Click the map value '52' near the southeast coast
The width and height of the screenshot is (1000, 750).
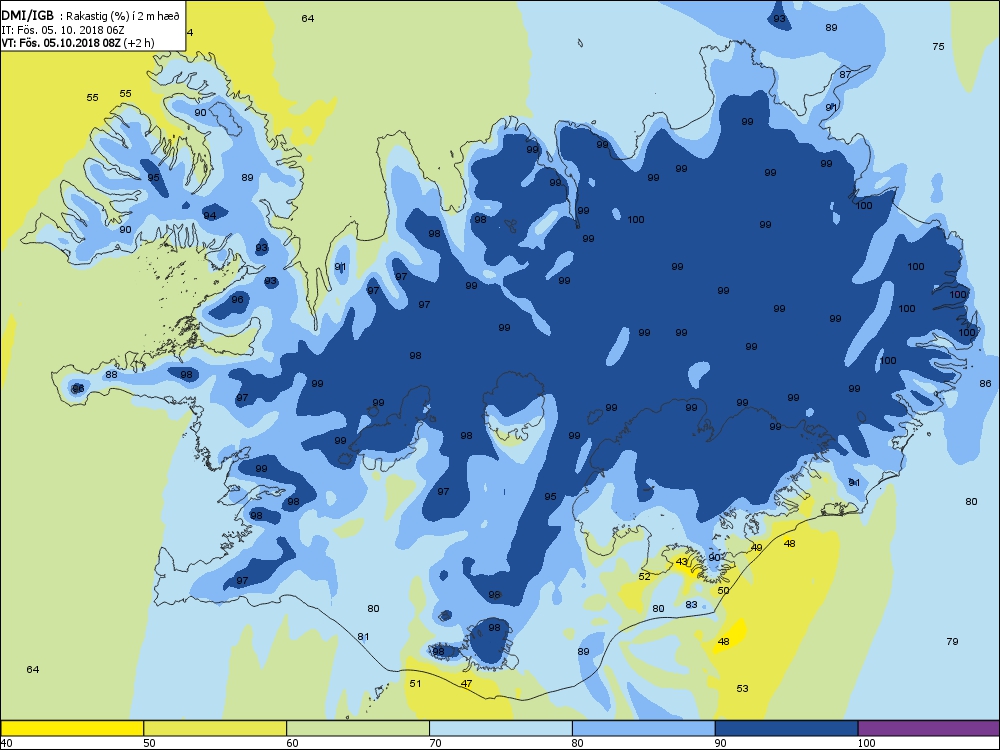(x=645, y=577)
